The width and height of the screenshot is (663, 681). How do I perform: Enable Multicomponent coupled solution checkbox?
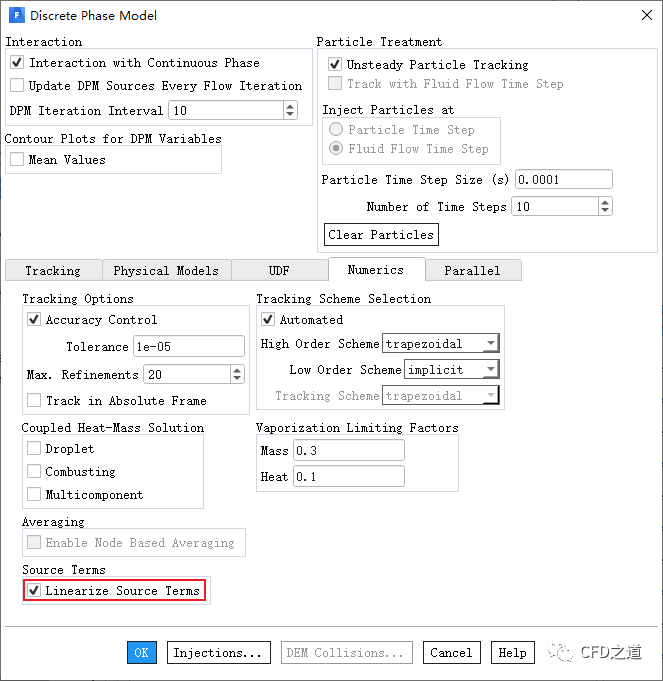pyautogui.click(x=34, y=494)
